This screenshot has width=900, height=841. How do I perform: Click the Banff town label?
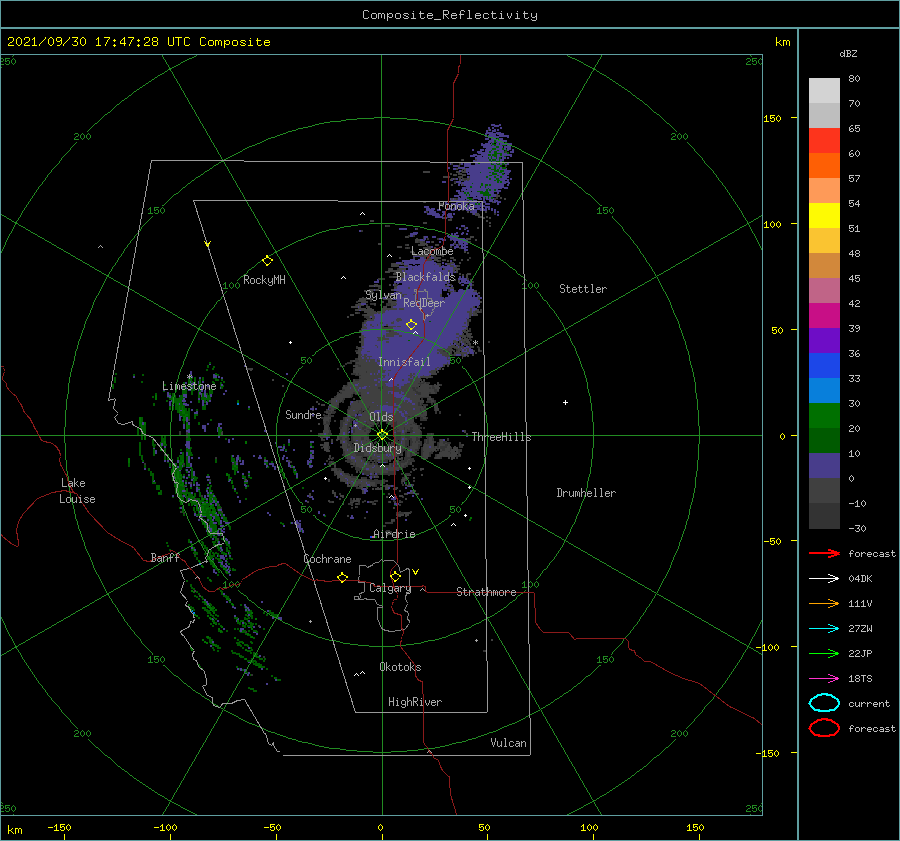pos(165,558)
